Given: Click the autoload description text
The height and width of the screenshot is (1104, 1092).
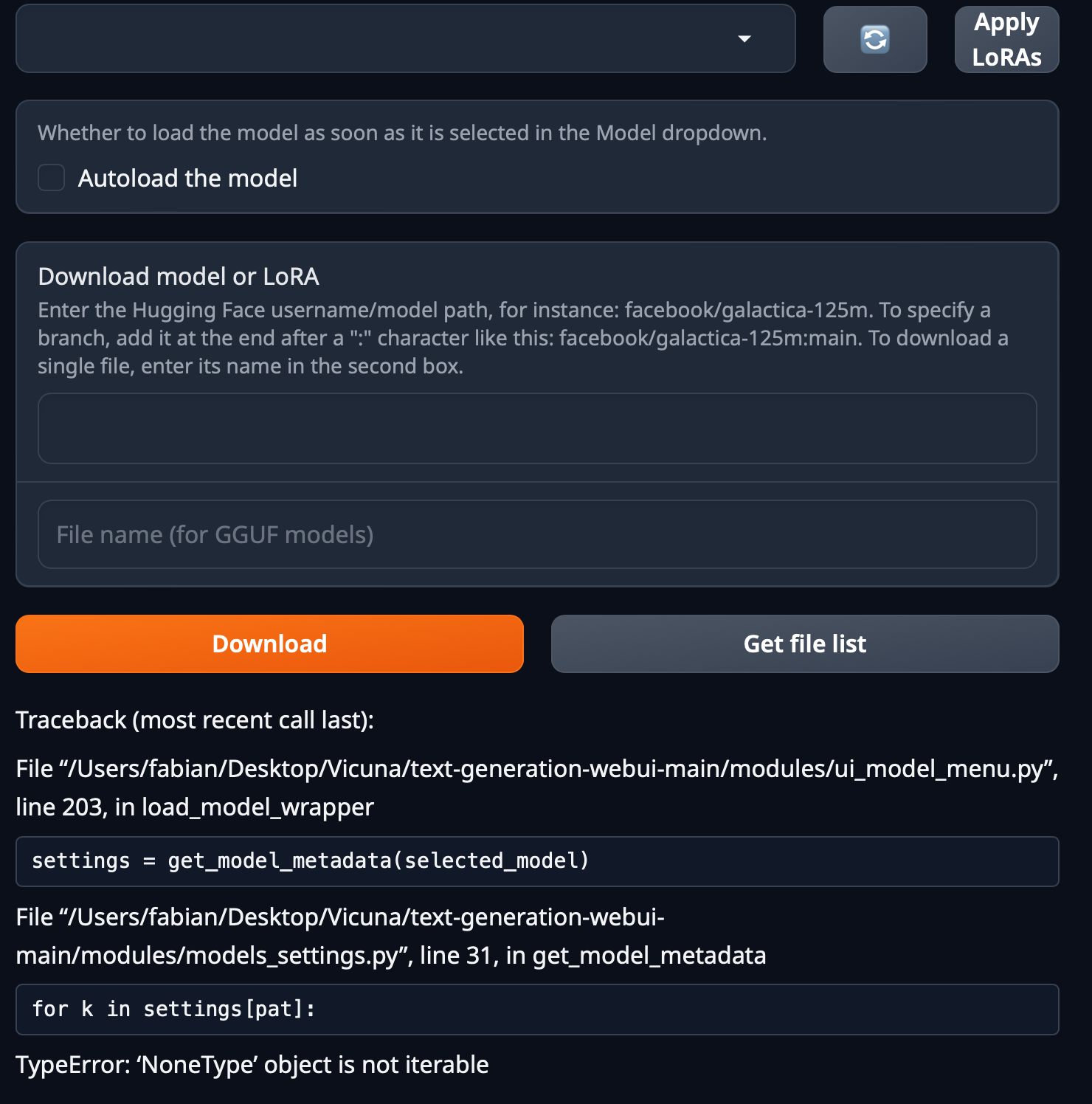Looking at the screenshot, I should point(402,133).
